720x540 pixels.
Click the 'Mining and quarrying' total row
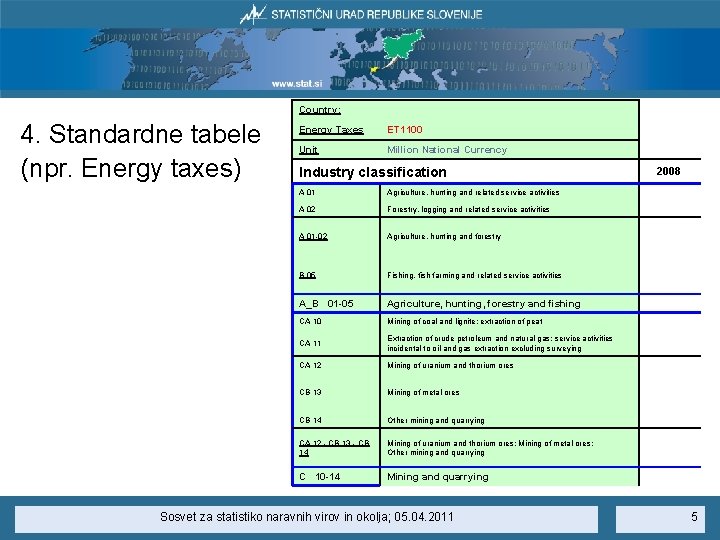pyautogui.click(x=438, y=477)
